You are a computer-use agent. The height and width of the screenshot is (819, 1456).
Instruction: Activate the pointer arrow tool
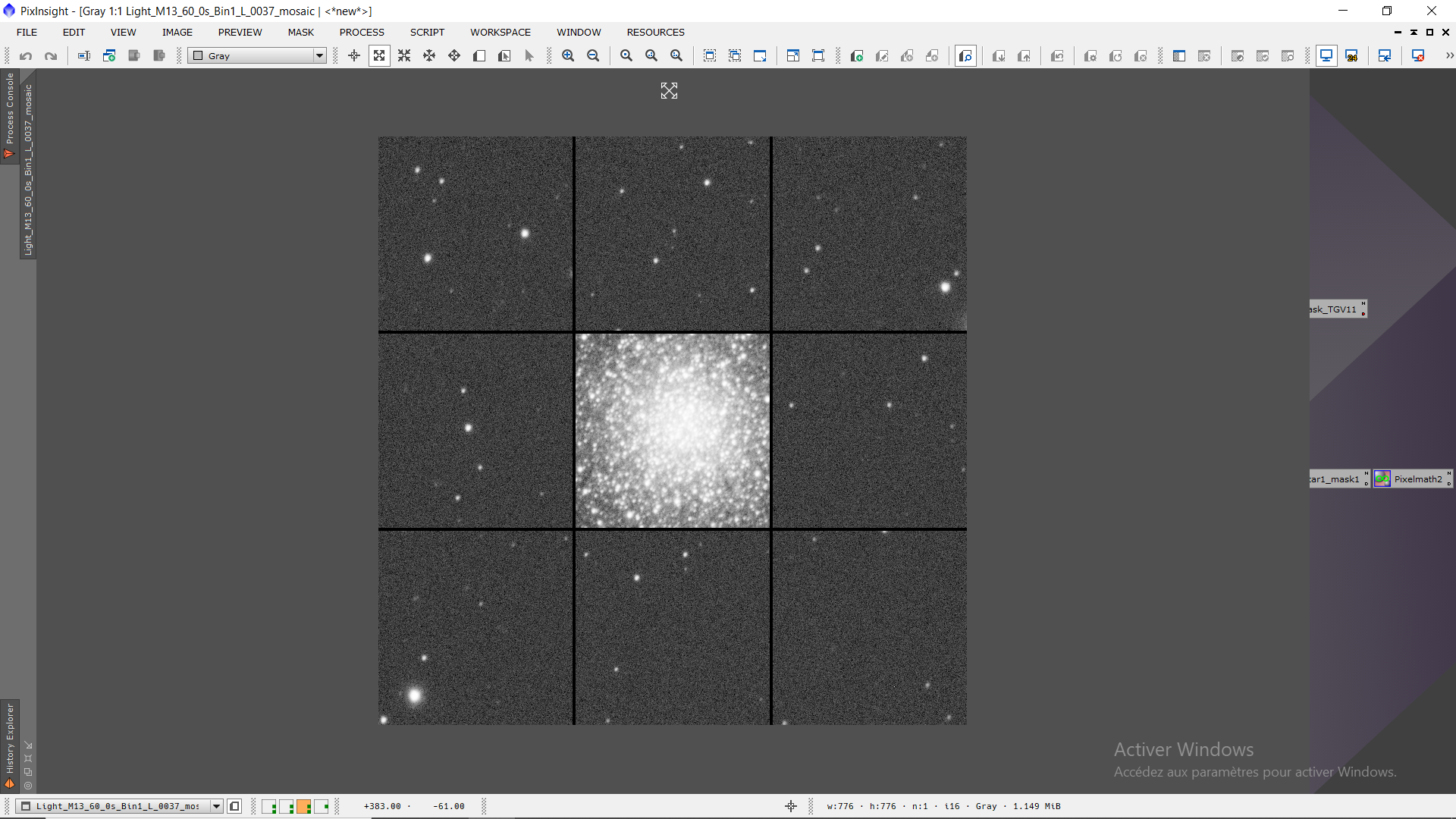tap(529, 56)
